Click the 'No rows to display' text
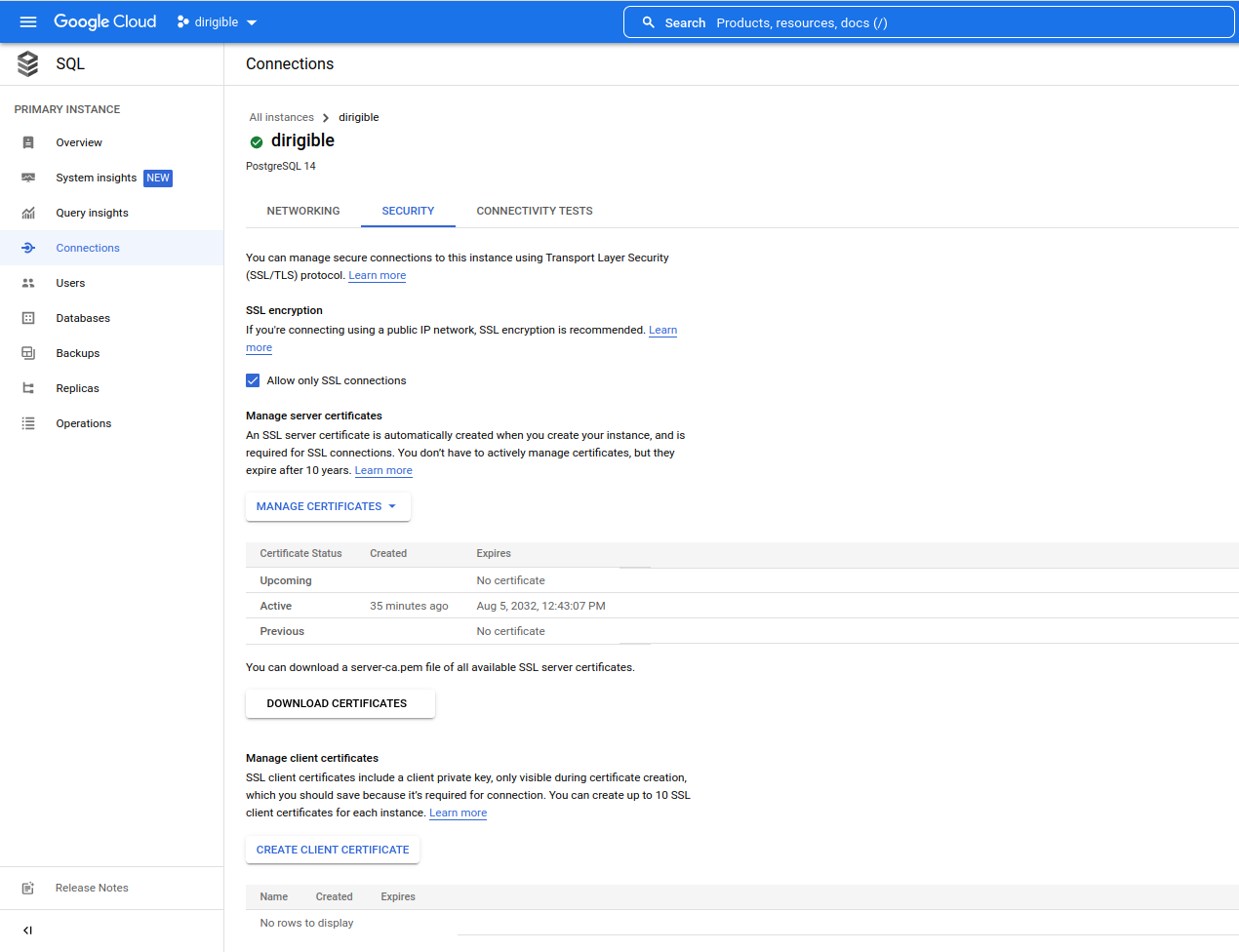The height and width of the screenshot is (952, 1239). coord(306,923)
